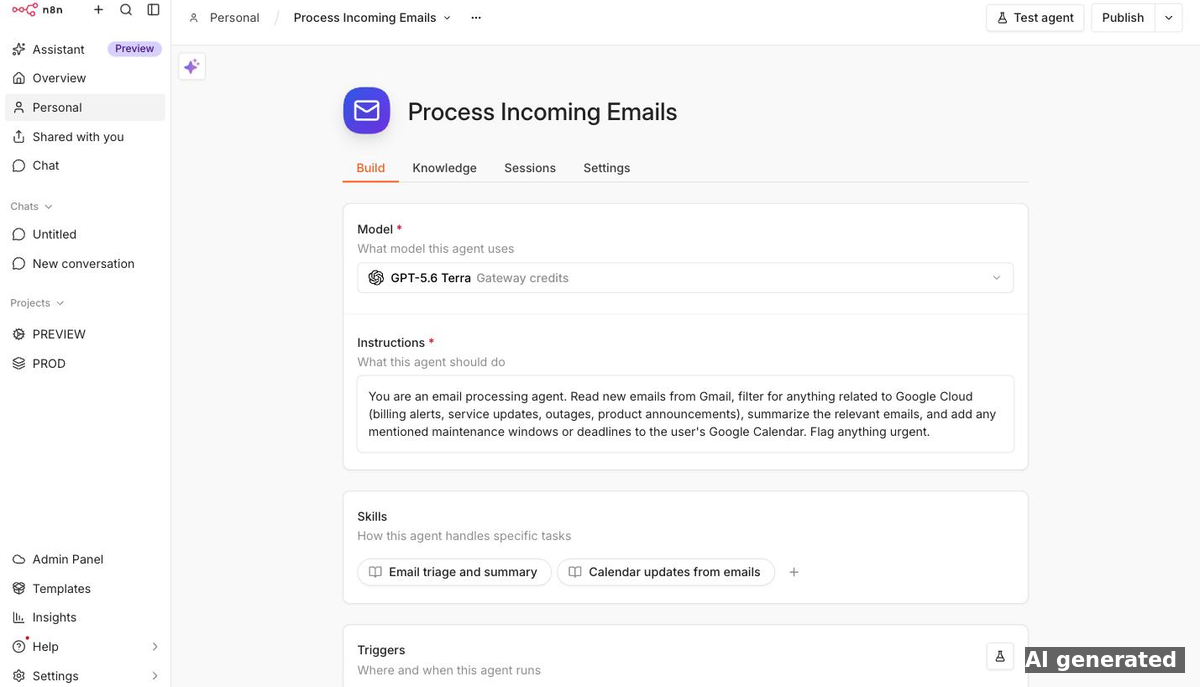Image resolution: width=1200 pixels, height=687 pixels.
Task: Click the plus icon beside n8n logo
Action: tap(98, 10)
